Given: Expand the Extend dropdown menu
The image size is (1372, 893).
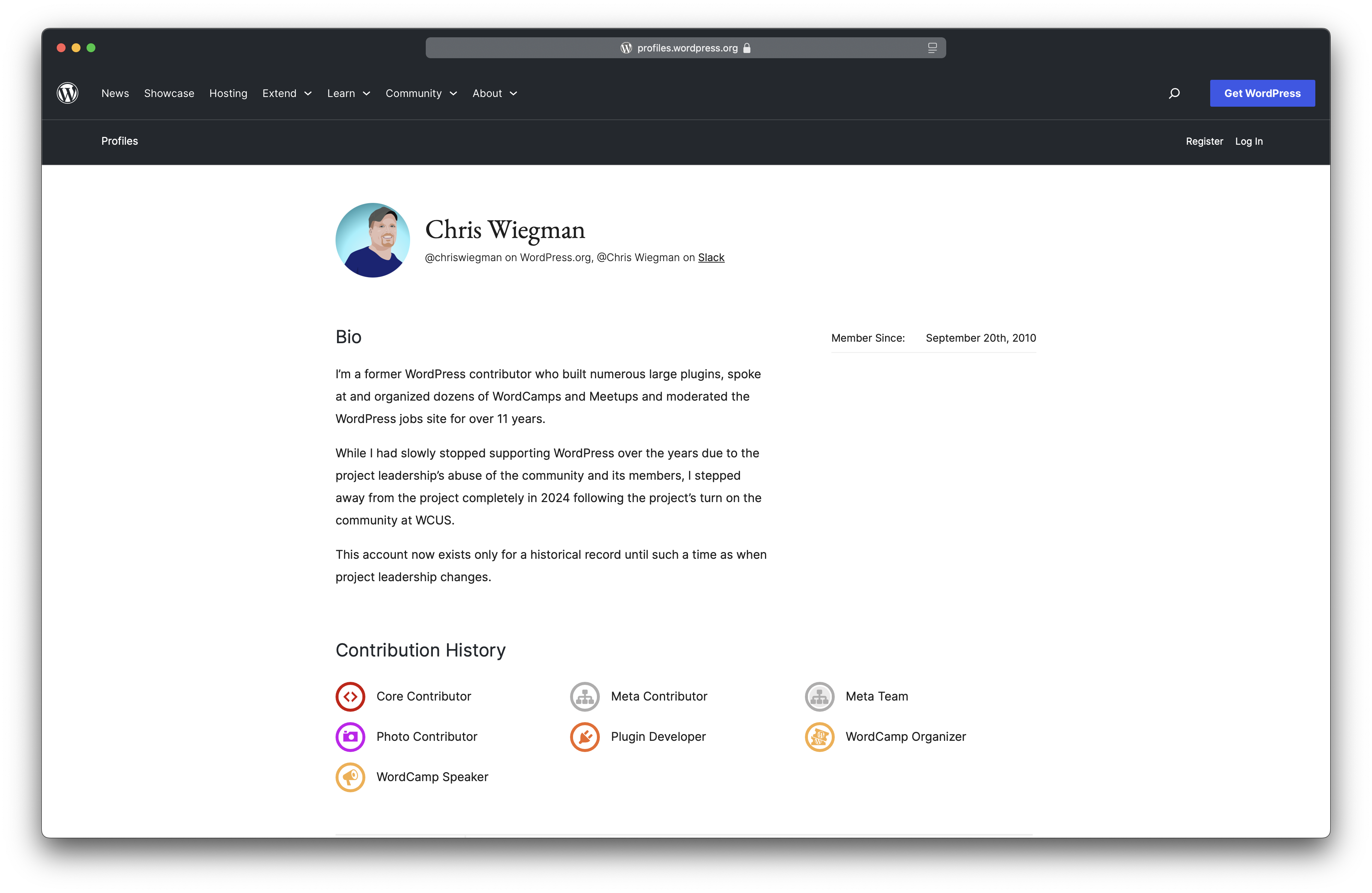Looking at the screenshot, I should [x=286, y=94].
